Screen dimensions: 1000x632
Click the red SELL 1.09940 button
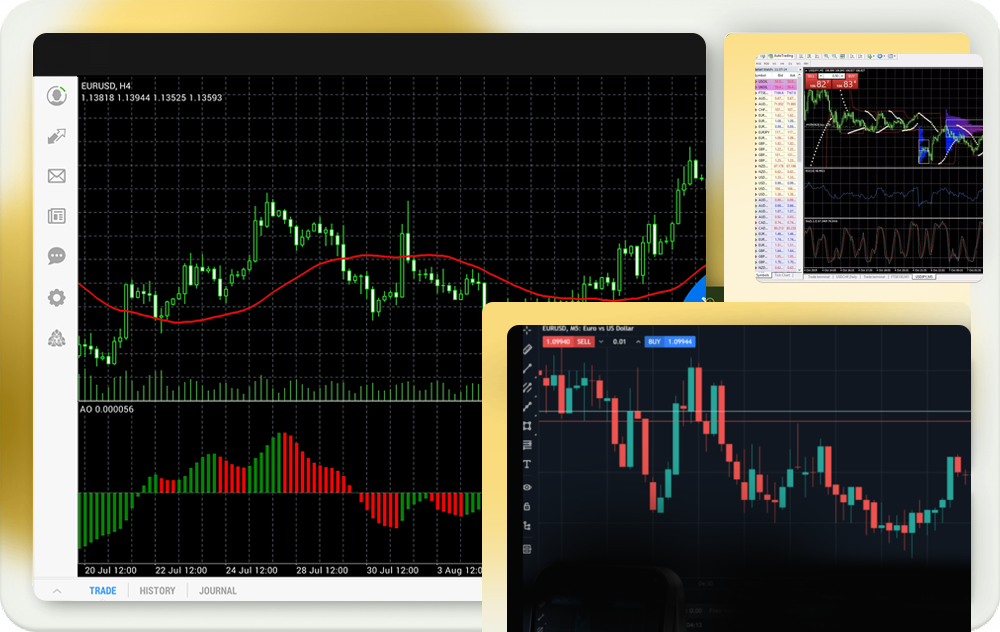(568, 342)
